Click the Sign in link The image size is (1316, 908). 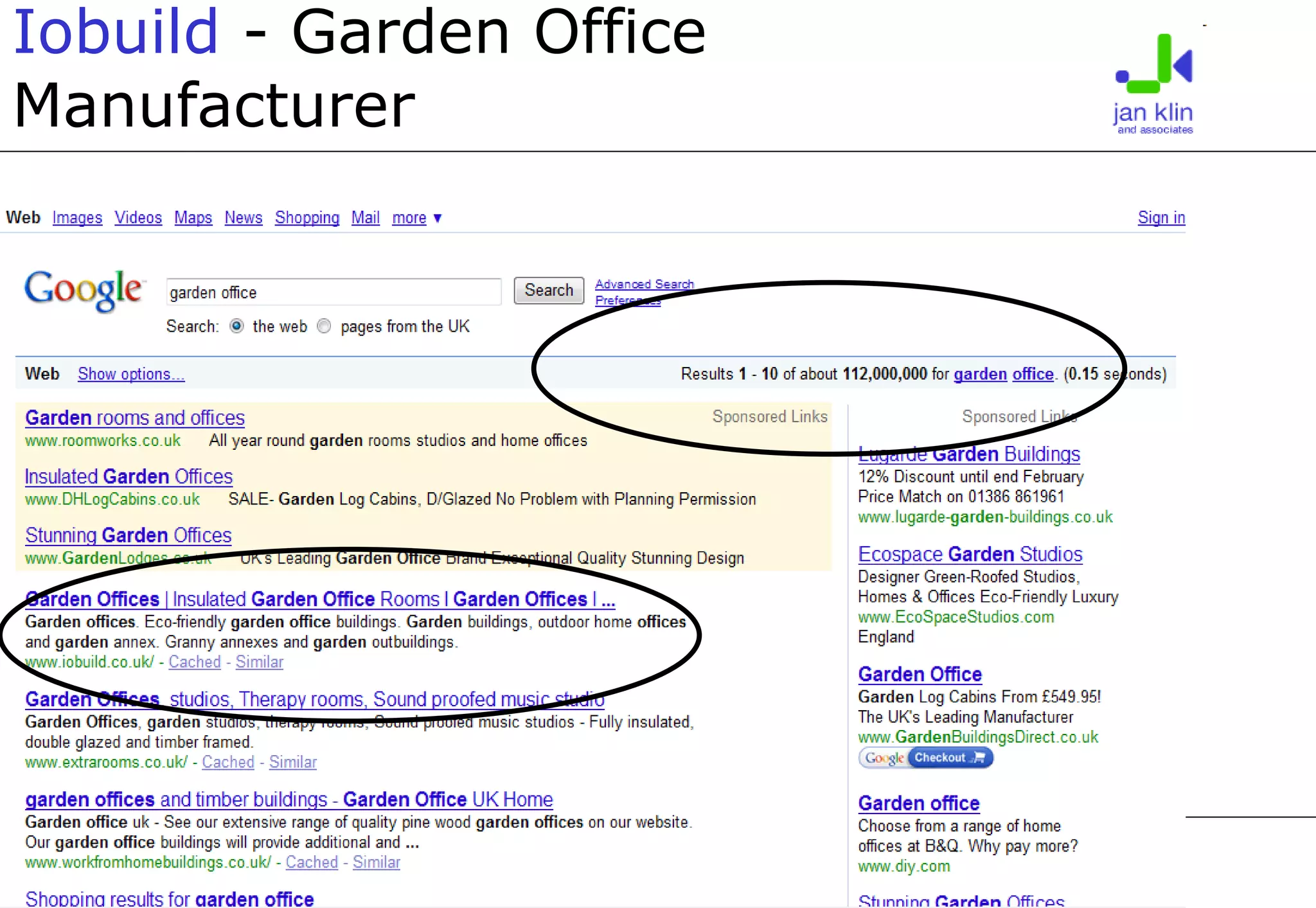coord(1161,218)
